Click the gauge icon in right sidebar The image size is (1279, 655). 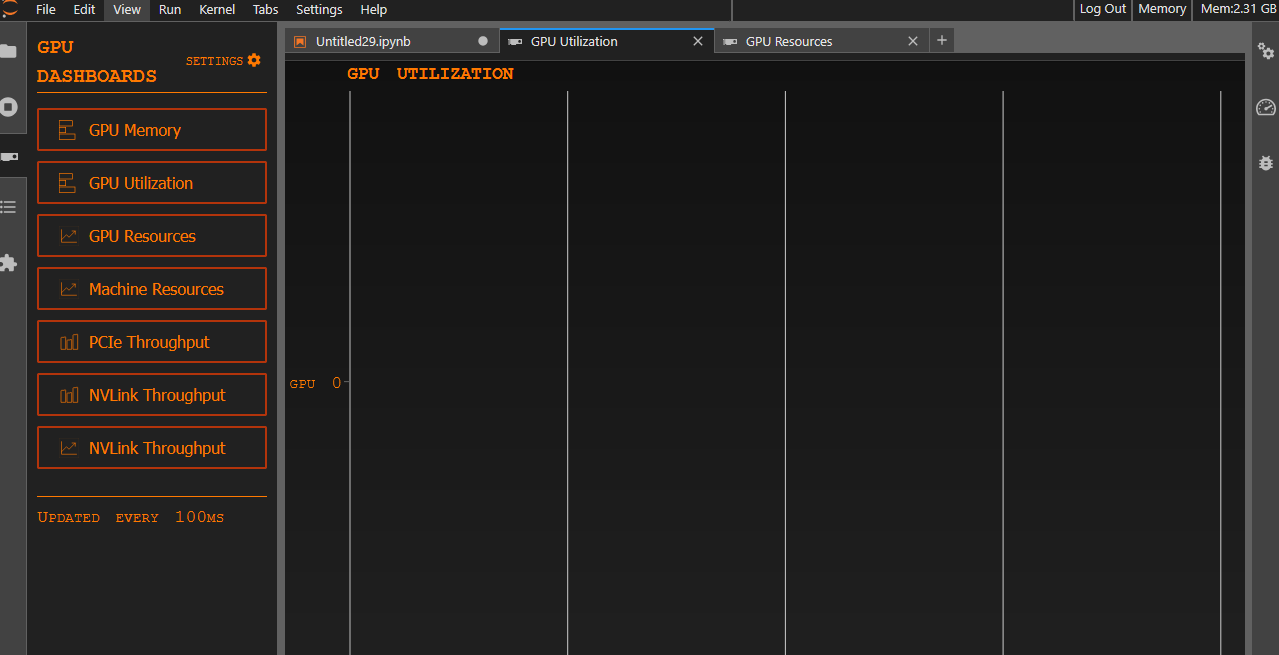coord(1265,107)
